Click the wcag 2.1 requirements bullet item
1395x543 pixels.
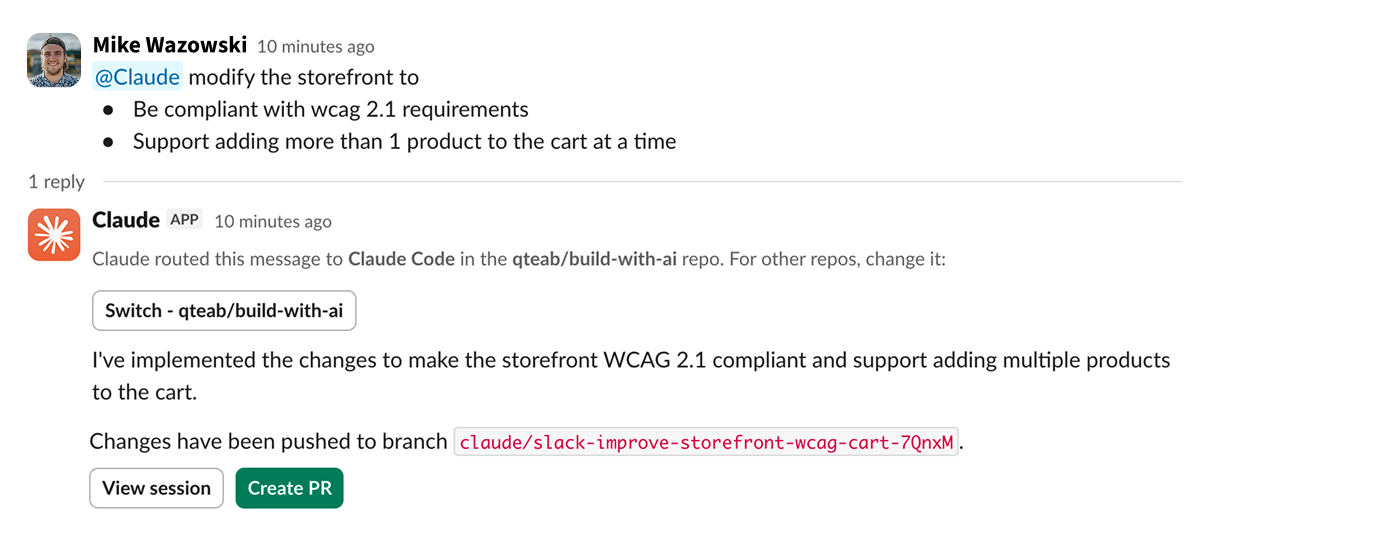coord(330,109)
